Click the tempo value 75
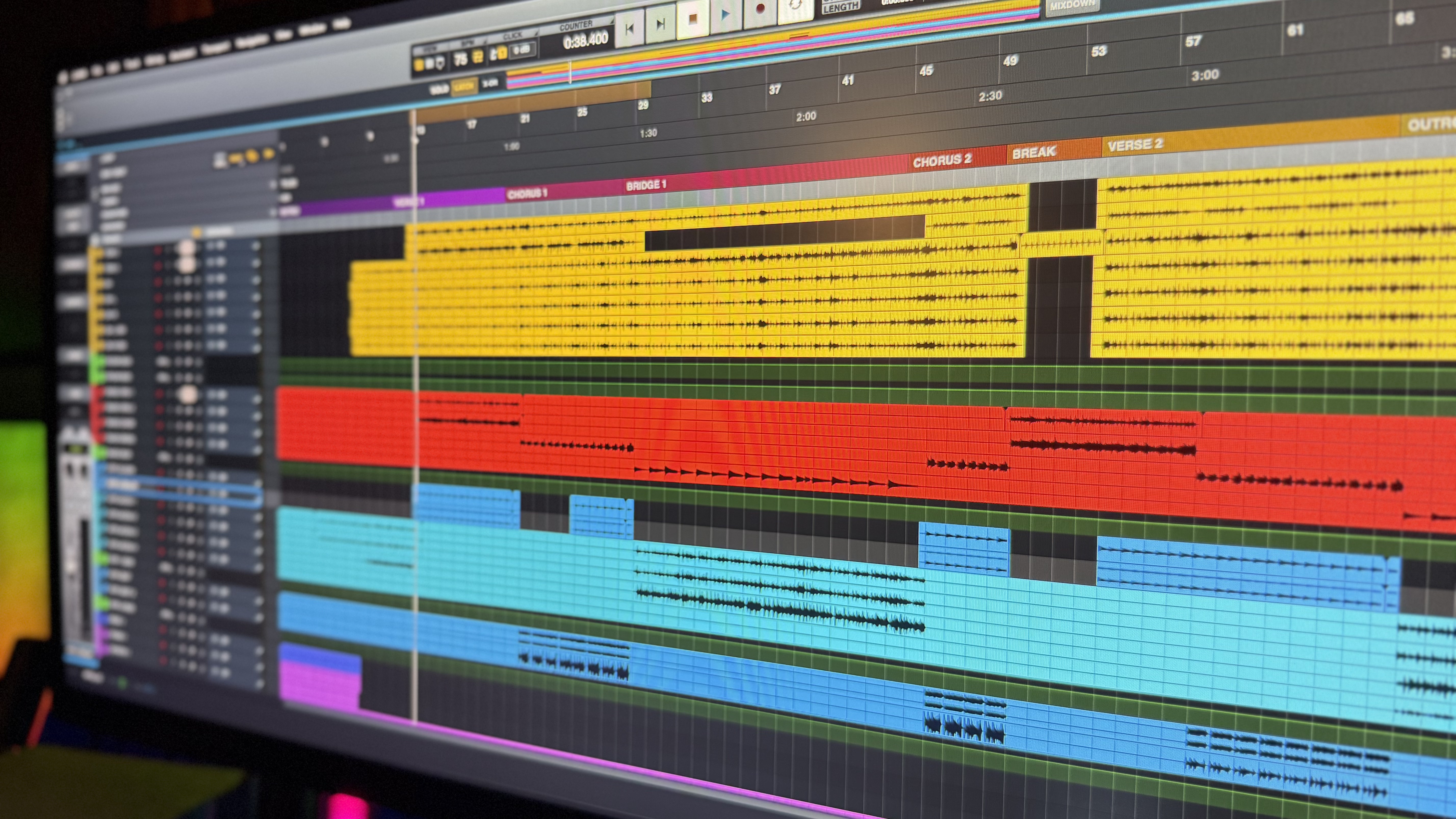This screenshot has width=1456, height=819. coord(461,59)
